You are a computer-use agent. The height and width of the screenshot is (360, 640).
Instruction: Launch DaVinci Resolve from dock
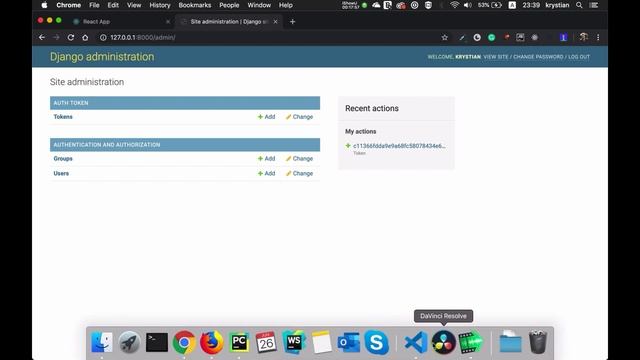pos(444,342)
